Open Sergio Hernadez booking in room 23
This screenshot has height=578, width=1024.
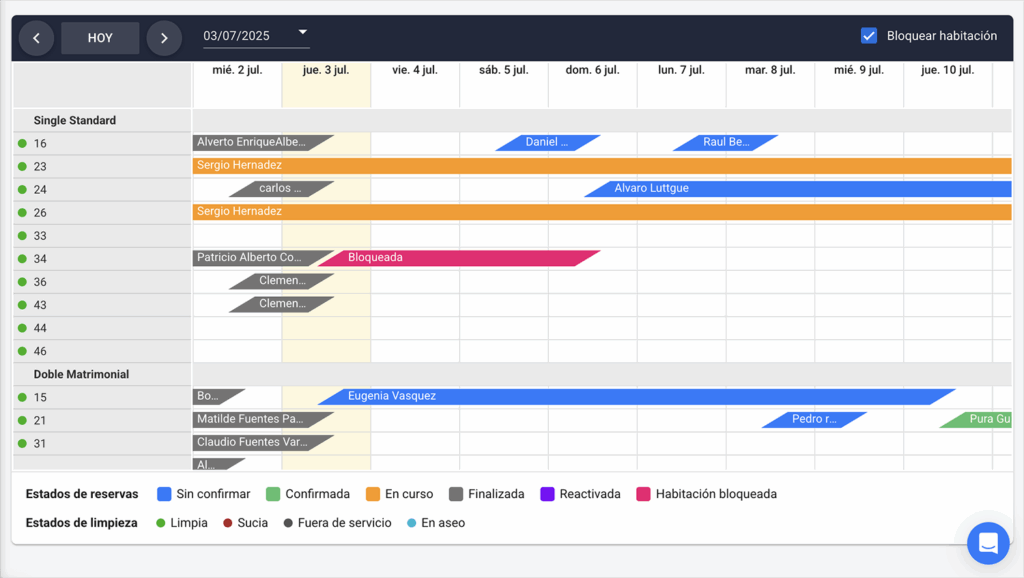pyautogui.click(x=600, y=165)
